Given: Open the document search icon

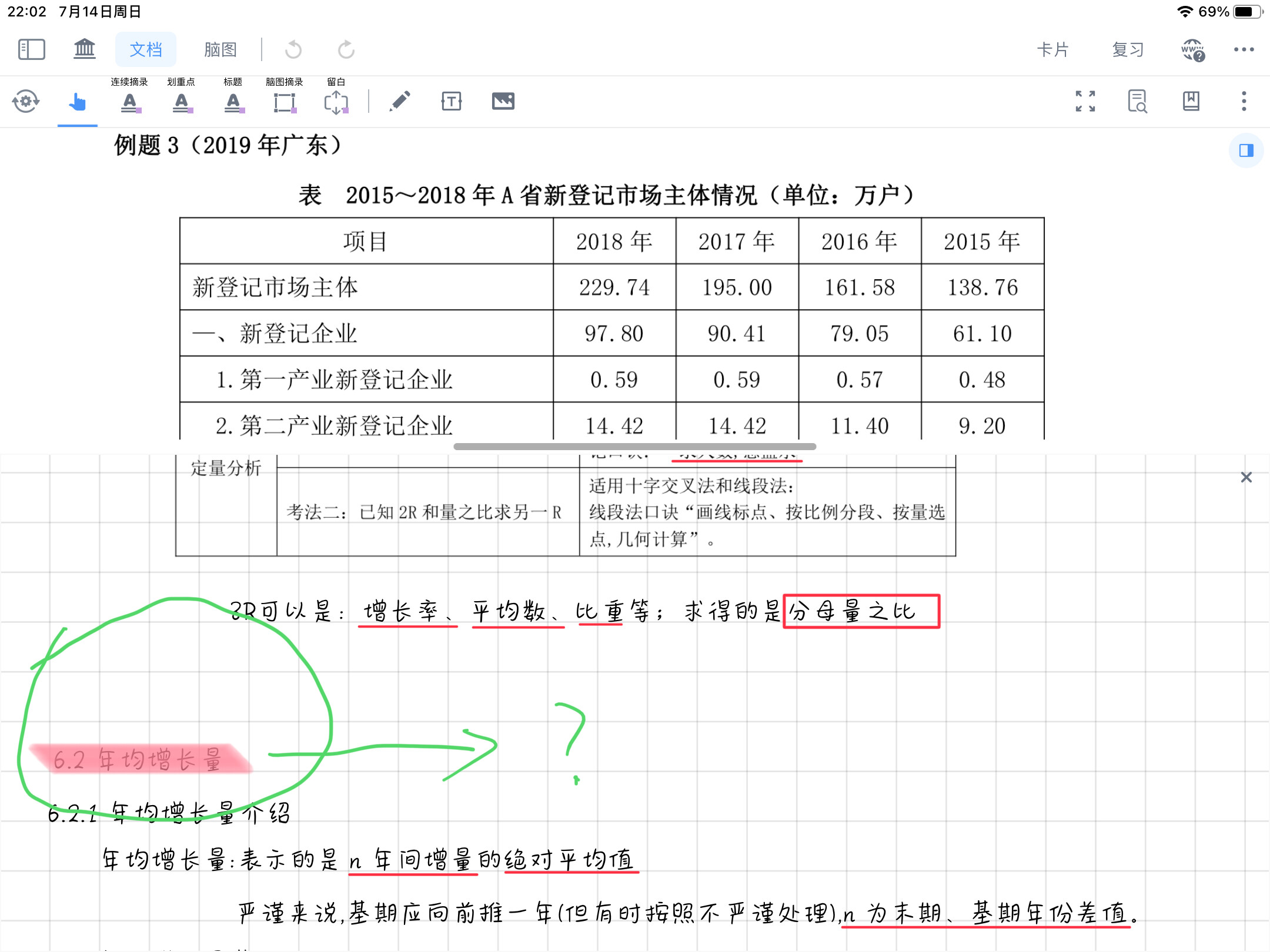Looking at the screenshot, I should click(1138, 101).
